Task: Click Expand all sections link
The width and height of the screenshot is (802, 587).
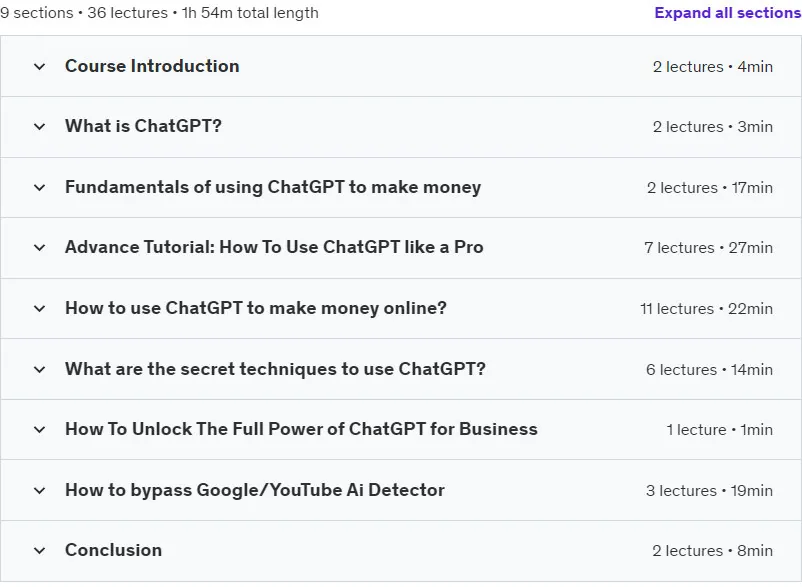Action: click(x=728, y=13)
